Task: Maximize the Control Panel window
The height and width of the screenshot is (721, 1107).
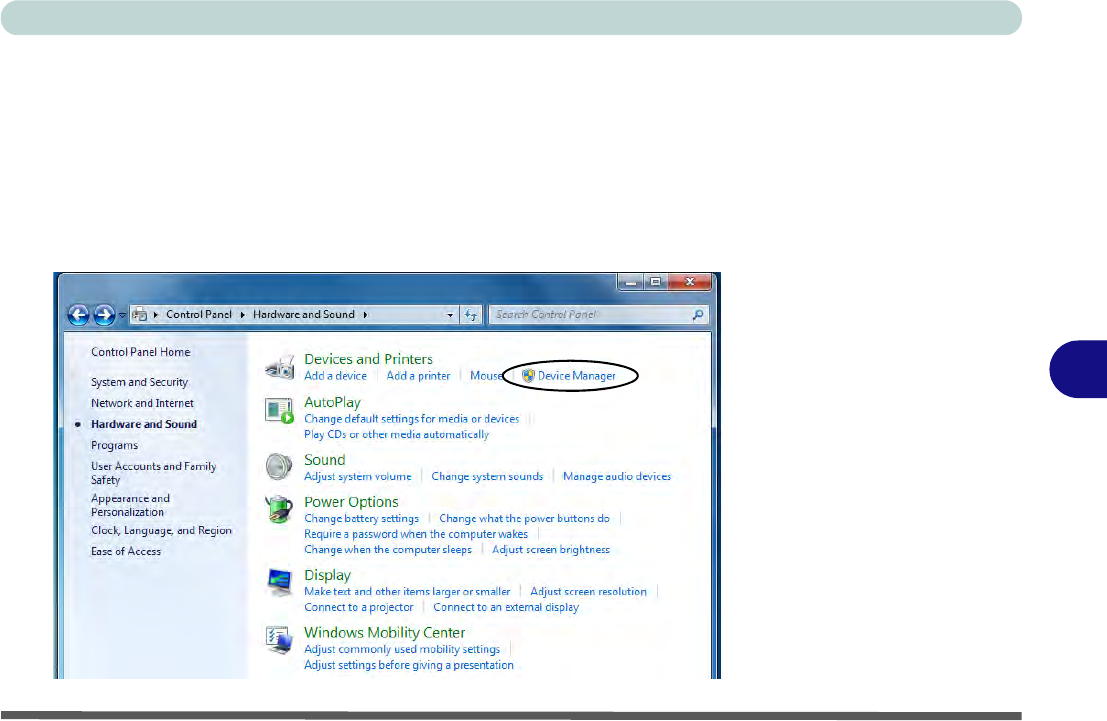Action: coord(655,282)
